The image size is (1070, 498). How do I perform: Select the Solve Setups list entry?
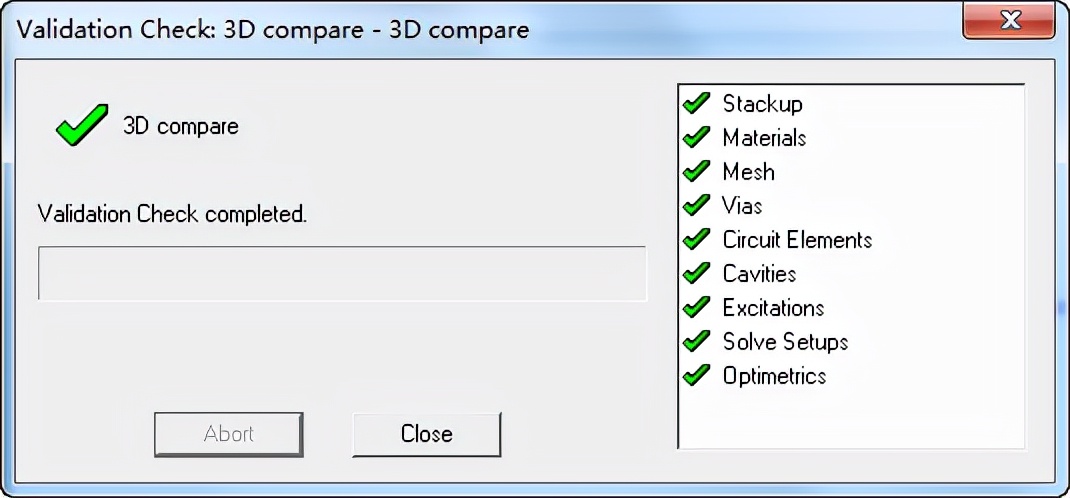(785, 341)
